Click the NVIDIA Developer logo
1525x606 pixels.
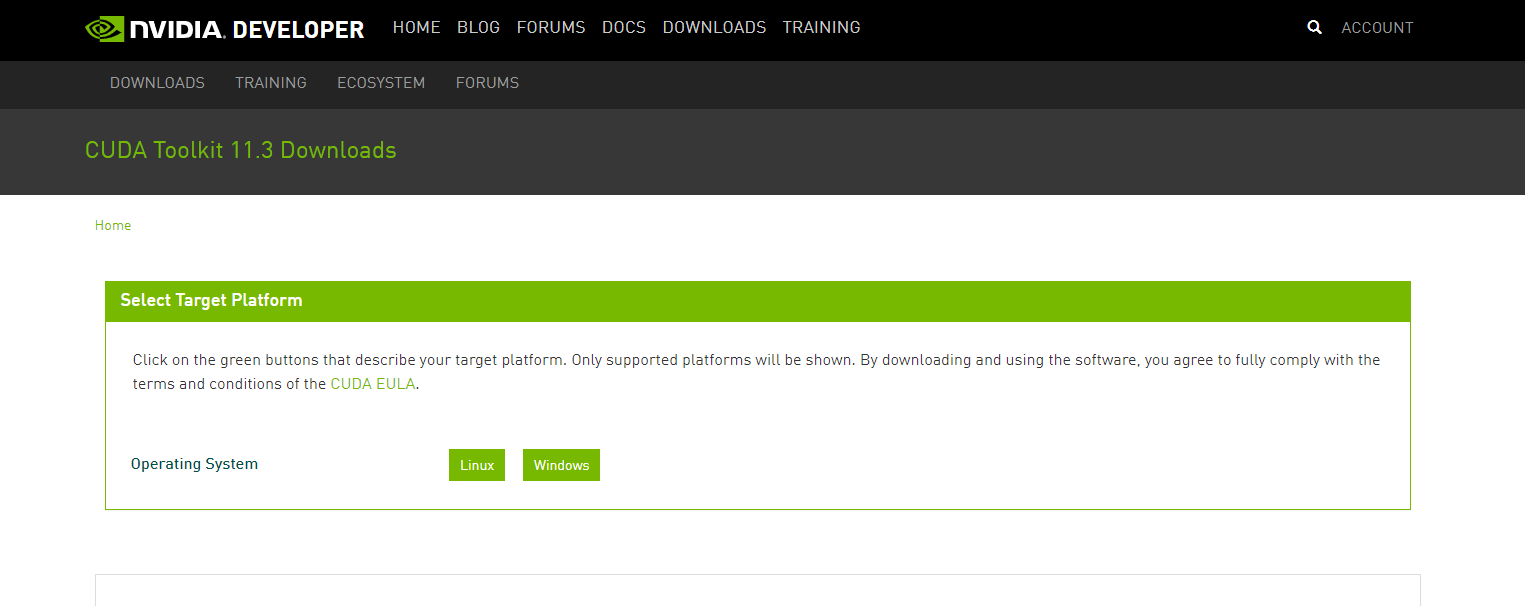click(225, 28)
